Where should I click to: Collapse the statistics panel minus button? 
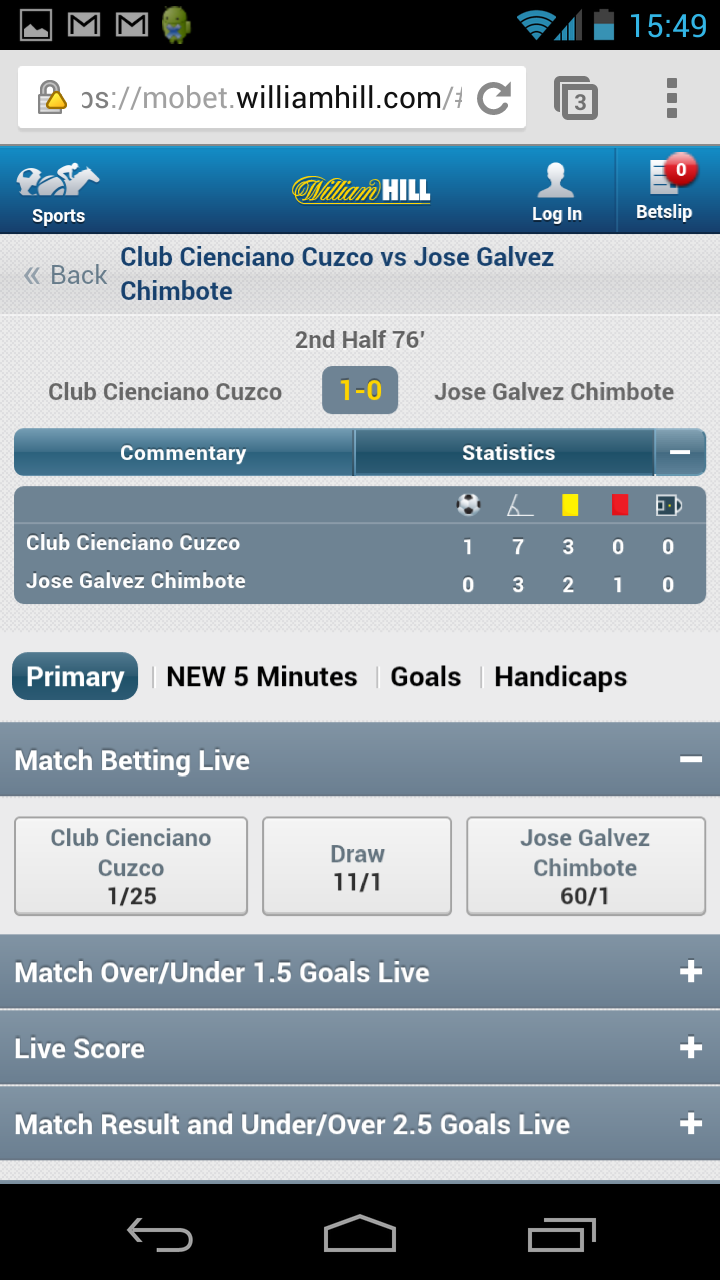pos(680,452)
